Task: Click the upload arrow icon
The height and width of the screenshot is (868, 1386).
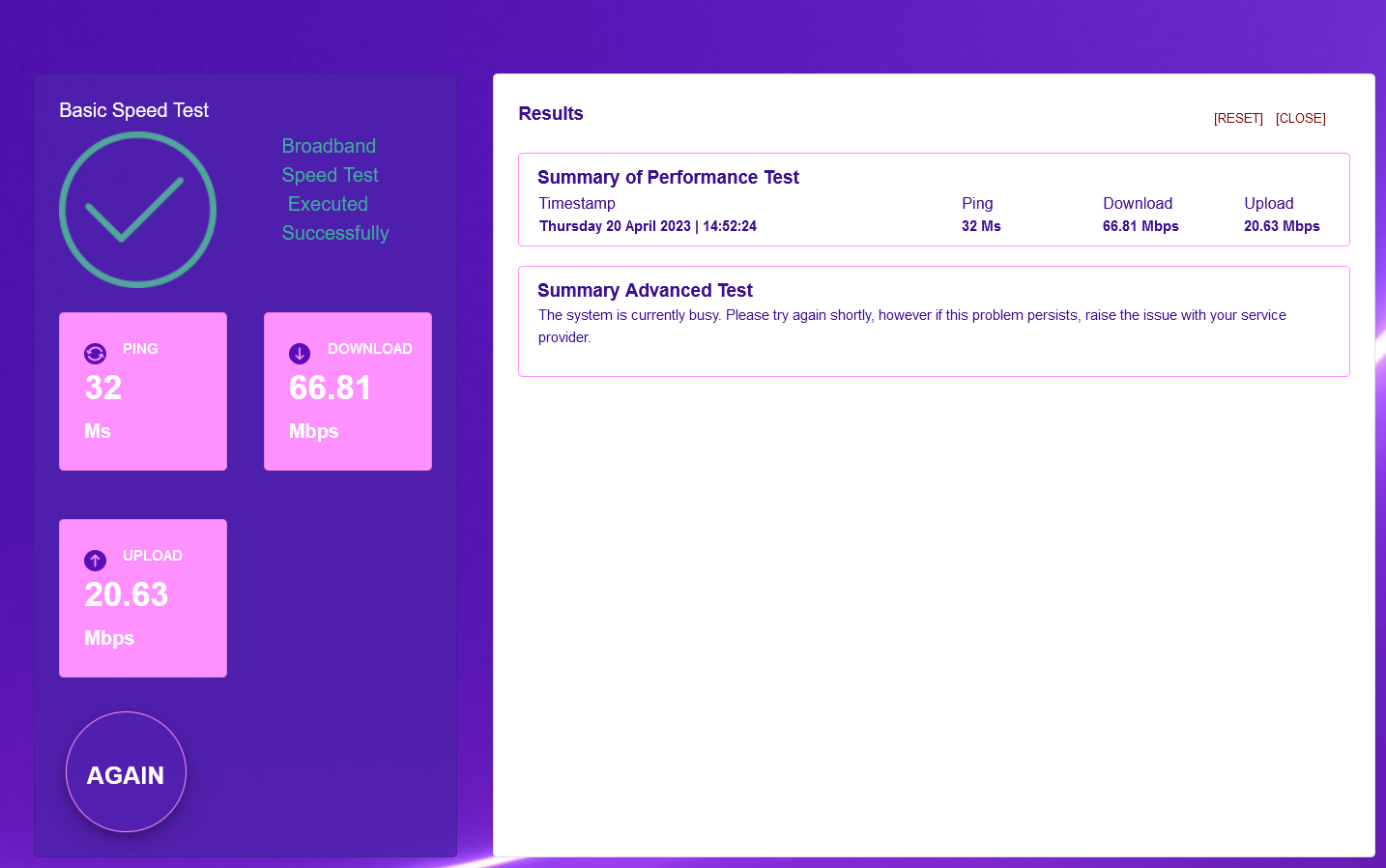Action: [x=95, y=560]
